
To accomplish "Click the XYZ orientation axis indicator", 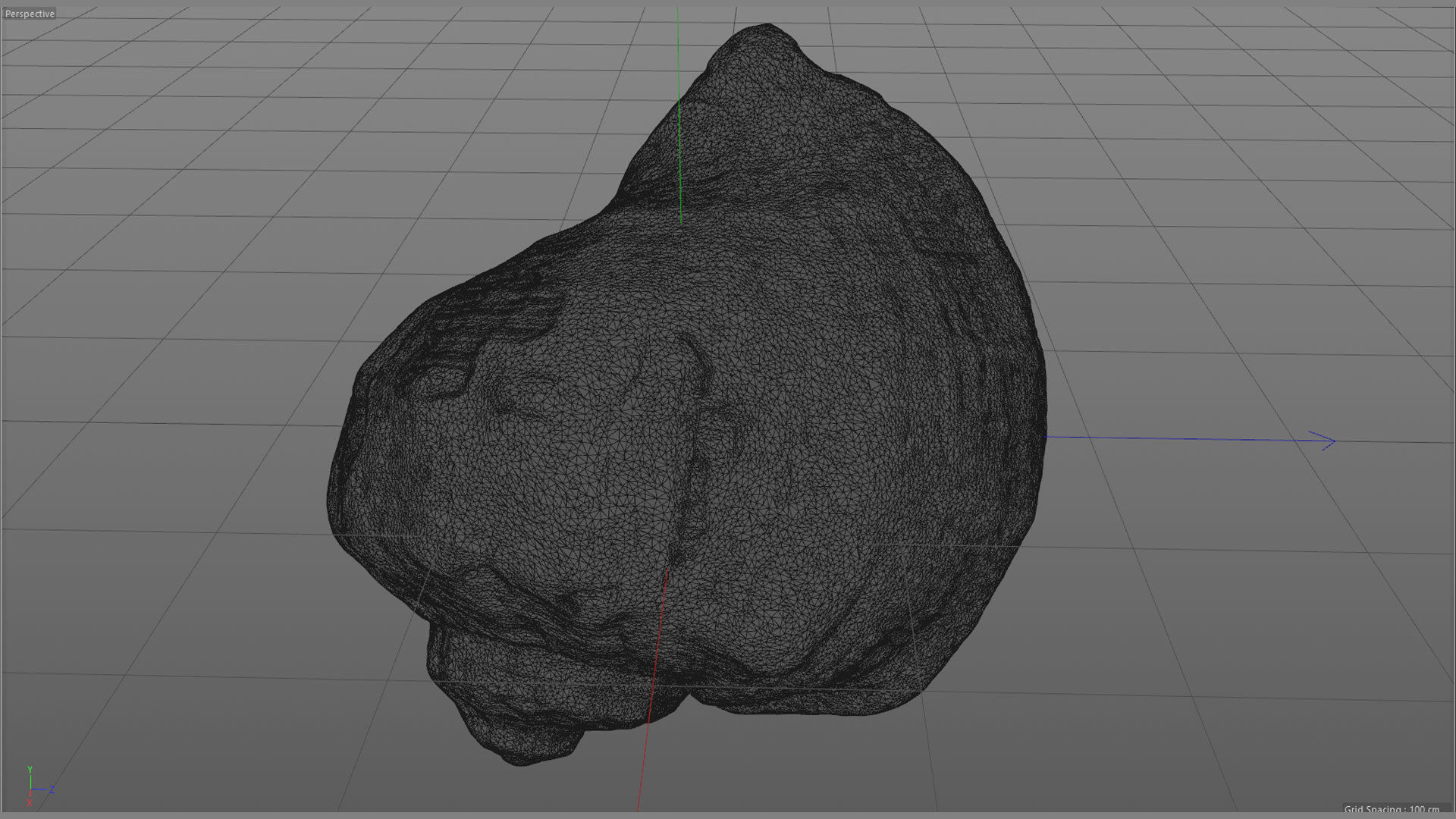I will [39, 787].
